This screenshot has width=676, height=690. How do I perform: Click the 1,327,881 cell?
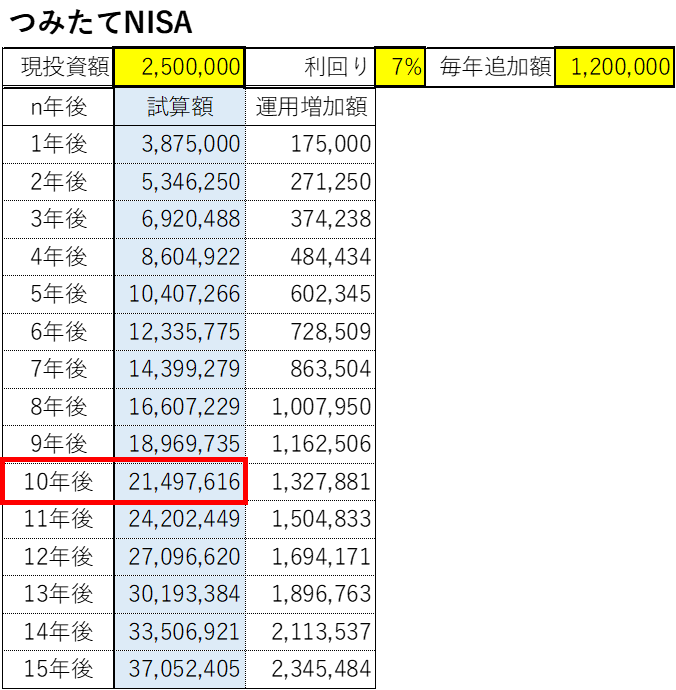pyautogui.click(x=310, y=482)
